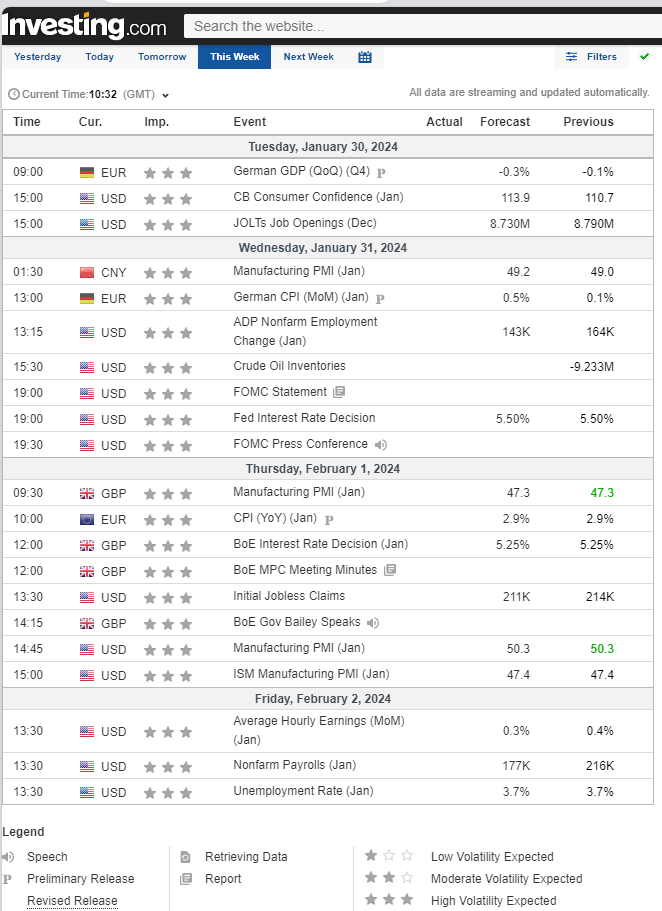Click the China flag in the CNY row
Screen dimensions: 662x911
87,272
